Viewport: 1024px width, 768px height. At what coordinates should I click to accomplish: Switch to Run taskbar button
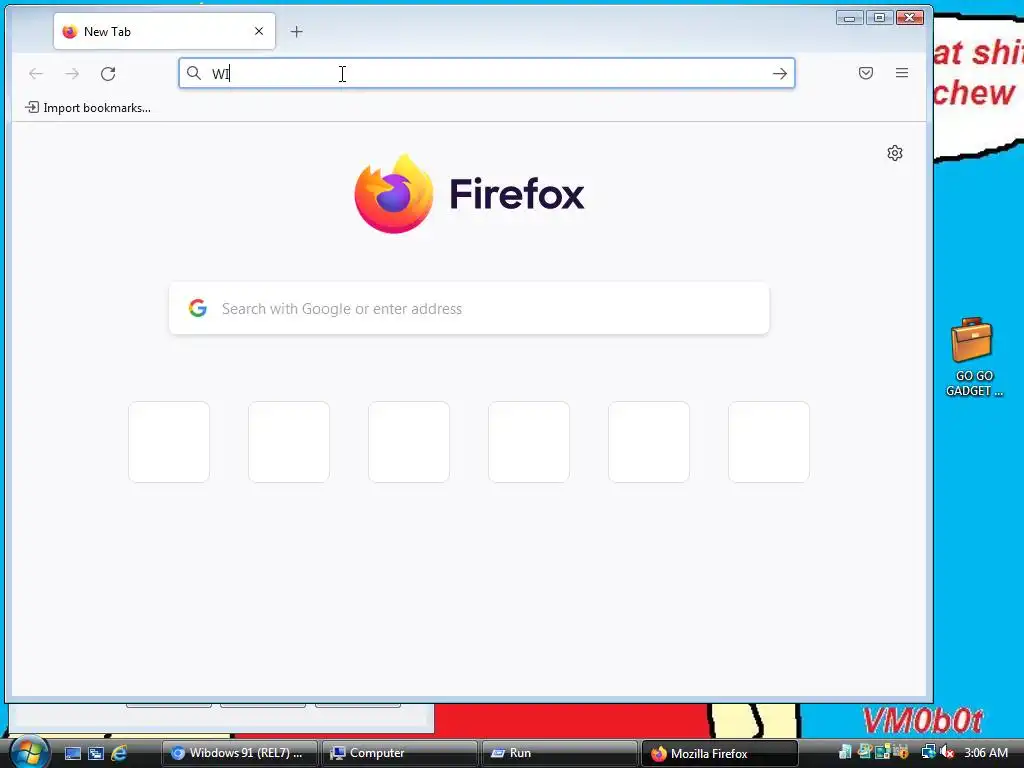559,753
